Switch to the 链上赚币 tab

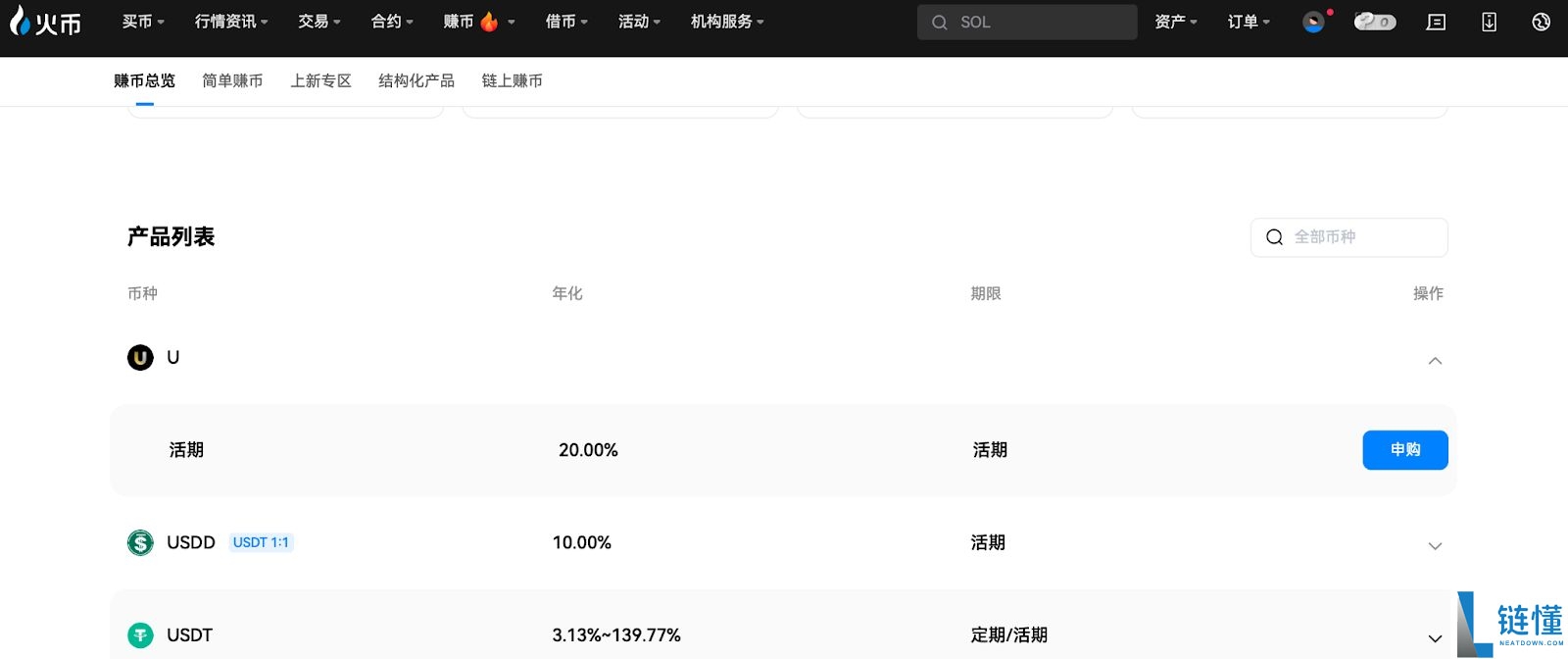click(512, 80)
